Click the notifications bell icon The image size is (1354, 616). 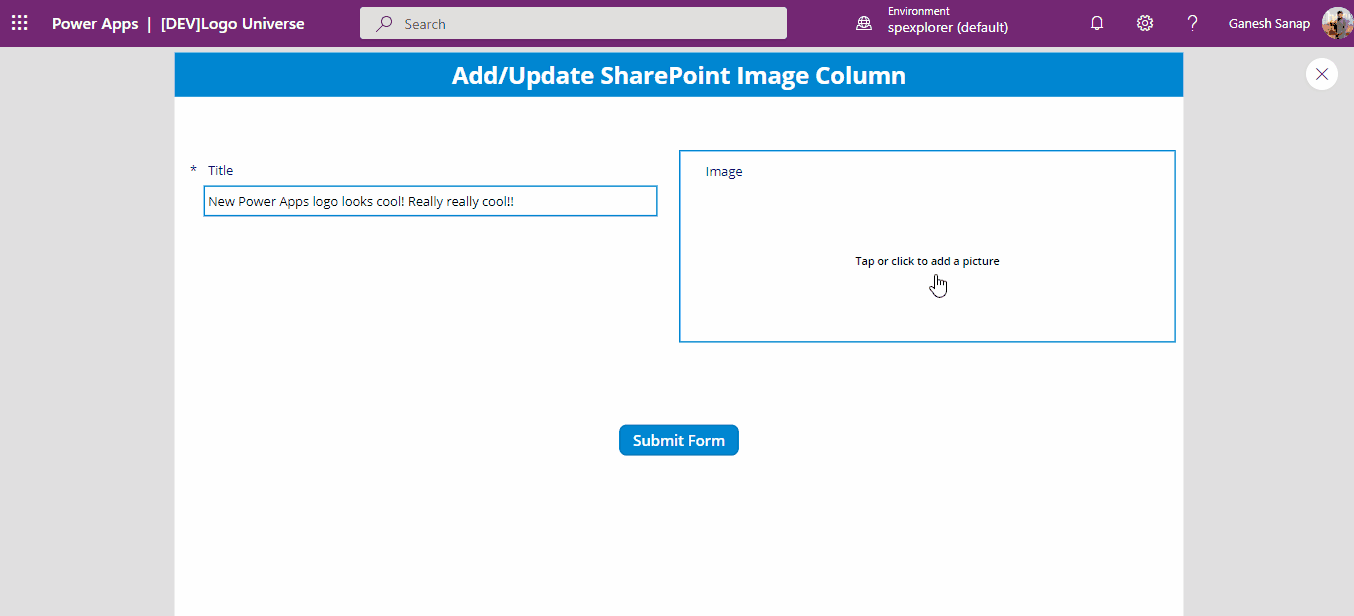1096,22
